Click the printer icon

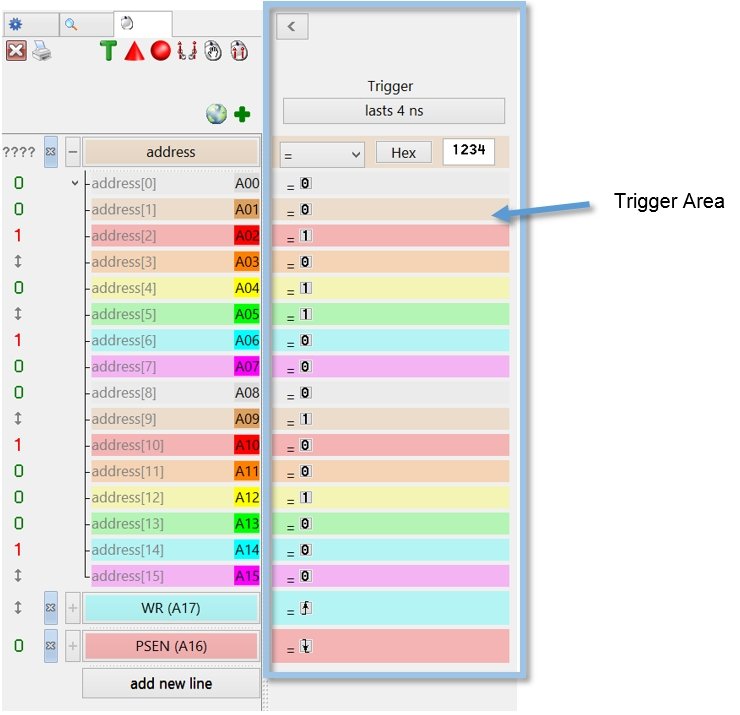[41, 51]
